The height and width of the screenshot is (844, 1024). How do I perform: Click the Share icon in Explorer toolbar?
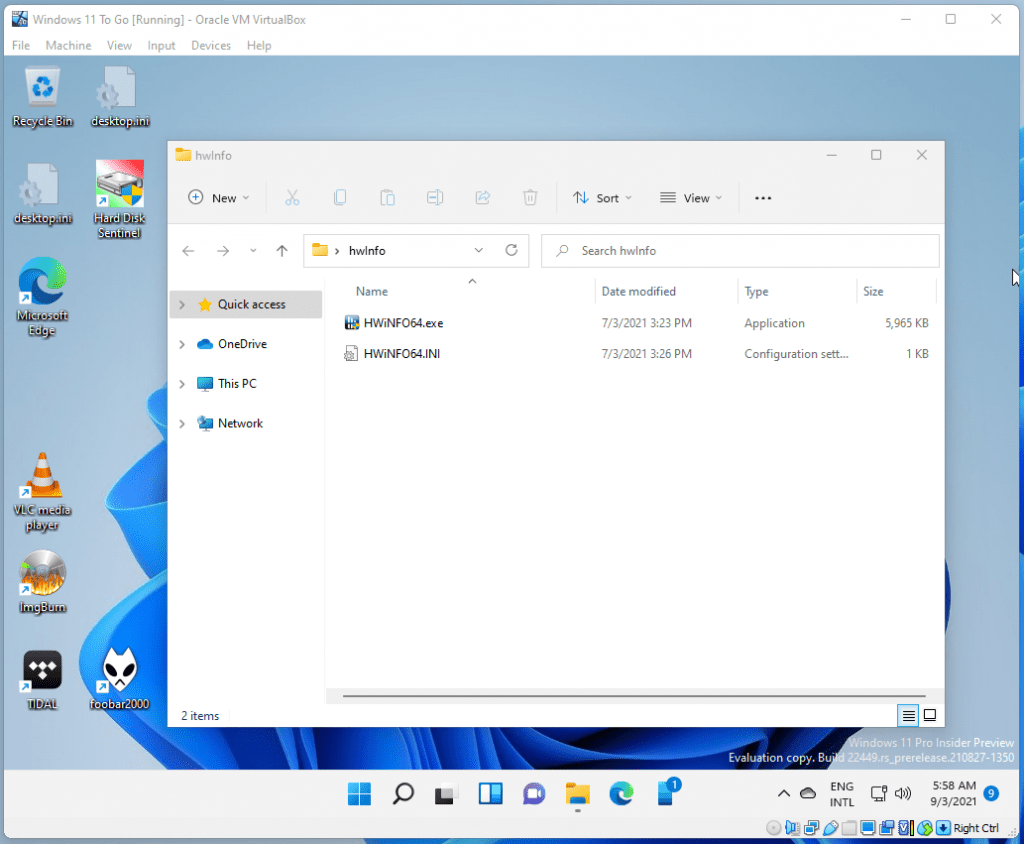[483, 198]
